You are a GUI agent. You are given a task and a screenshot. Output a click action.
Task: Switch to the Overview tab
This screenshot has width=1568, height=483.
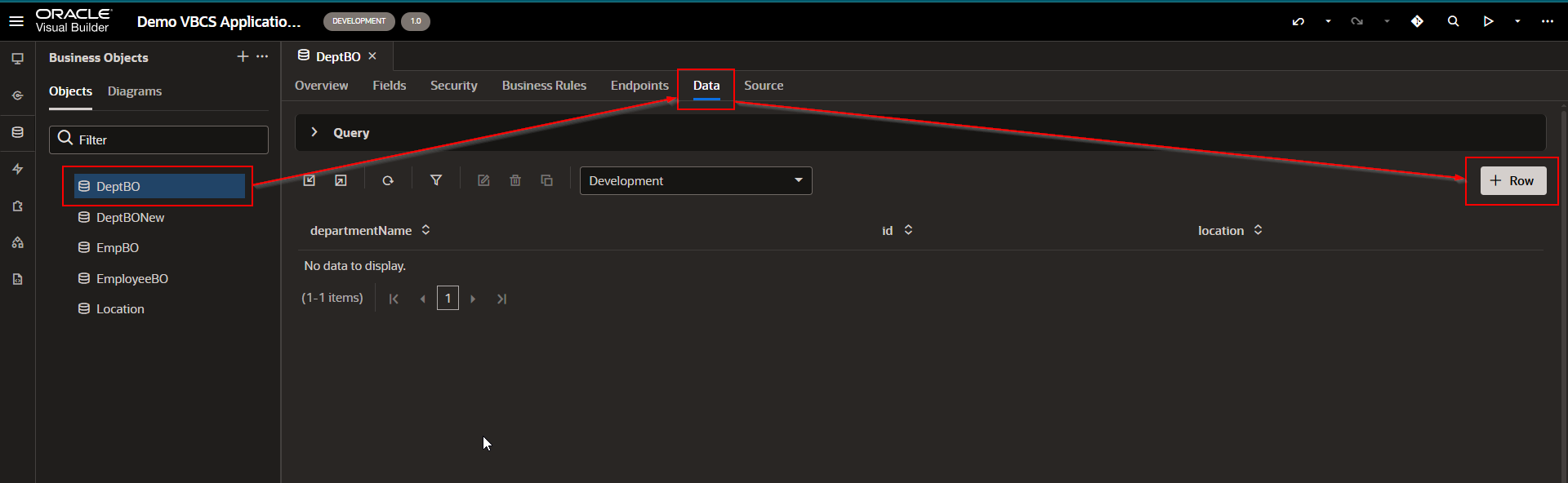(321, 86)
